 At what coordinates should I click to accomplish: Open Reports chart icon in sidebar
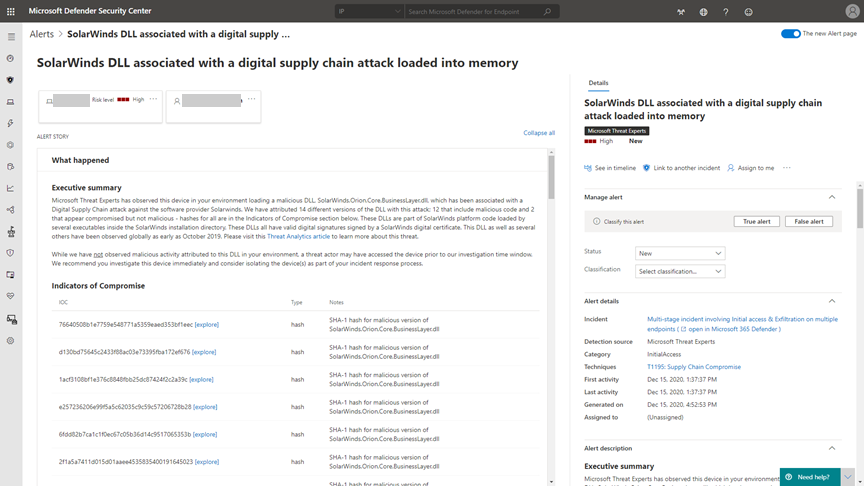(x=11, y=188)
